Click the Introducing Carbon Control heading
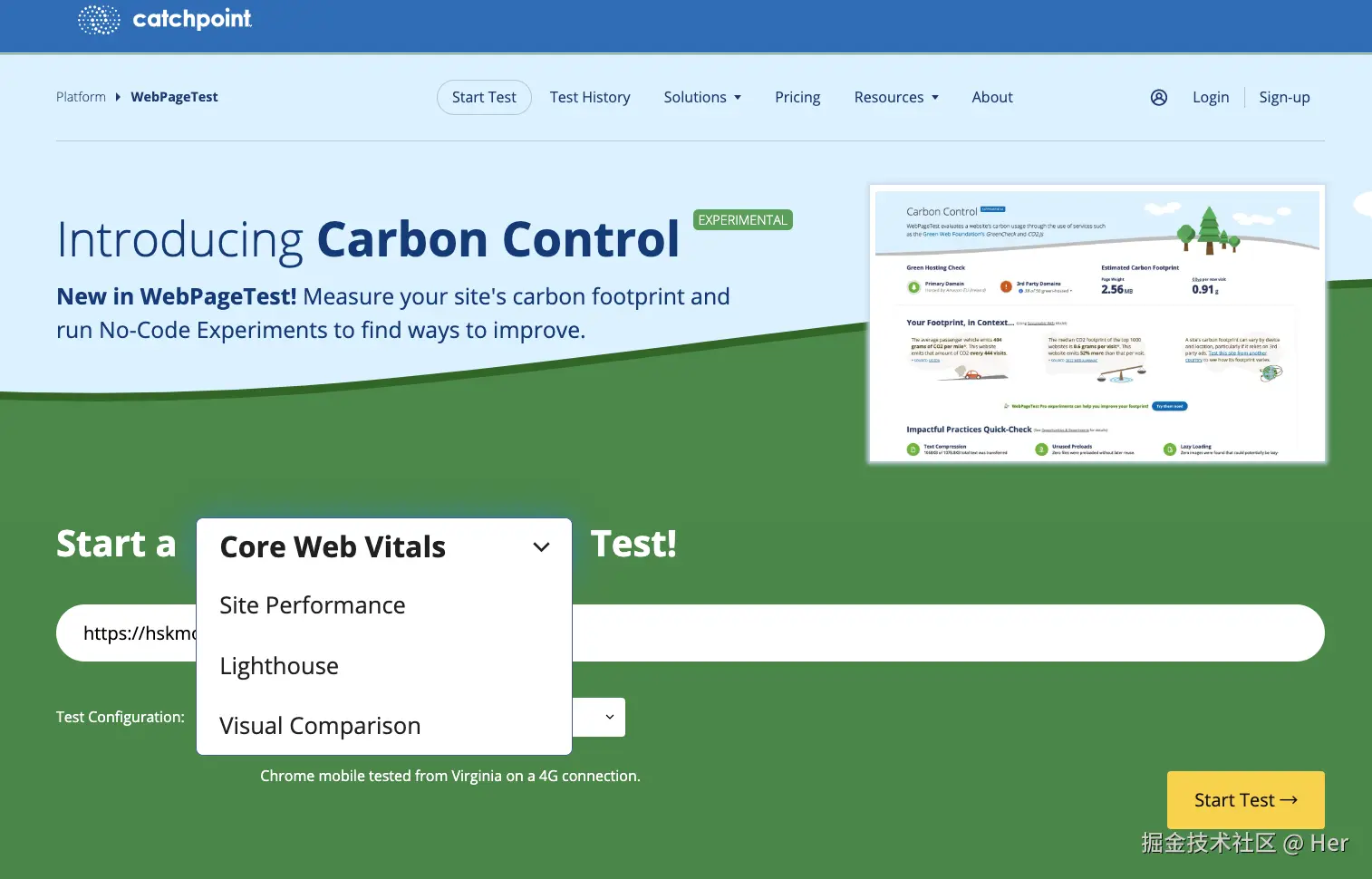 [x=368, y=240]
